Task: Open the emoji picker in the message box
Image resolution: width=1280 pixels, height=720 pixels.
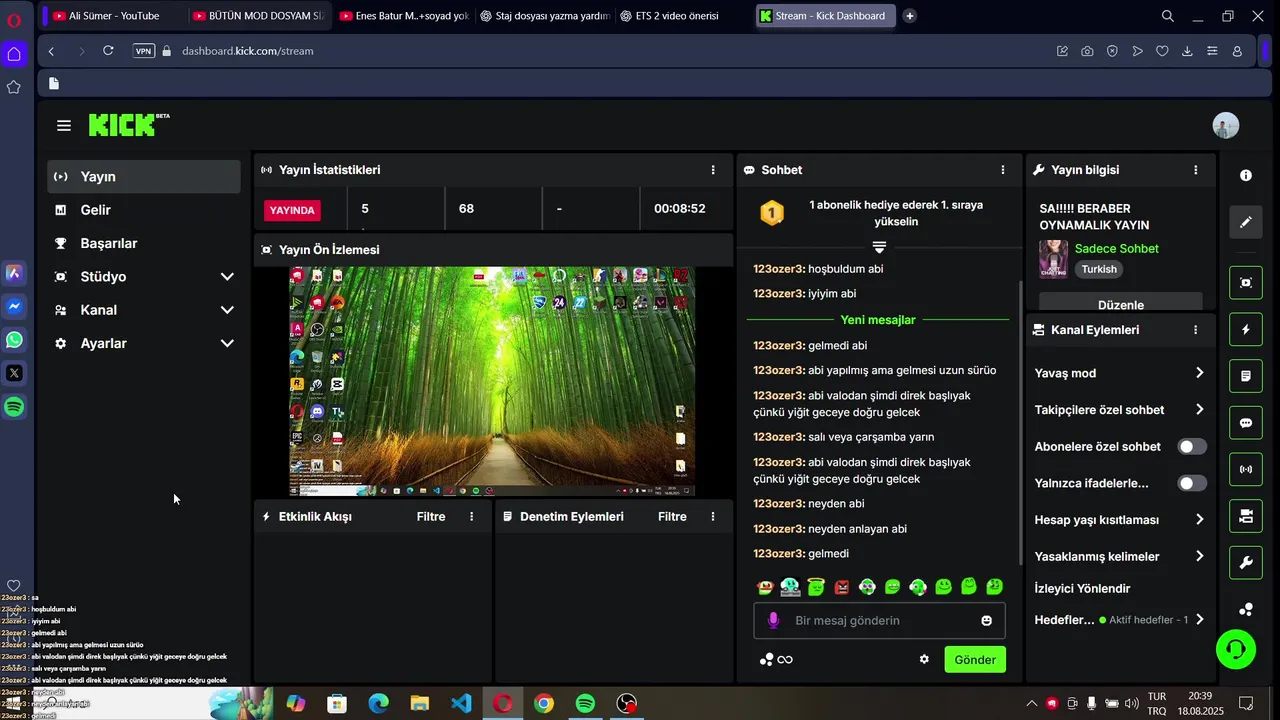Action: (x=987, y=620)
